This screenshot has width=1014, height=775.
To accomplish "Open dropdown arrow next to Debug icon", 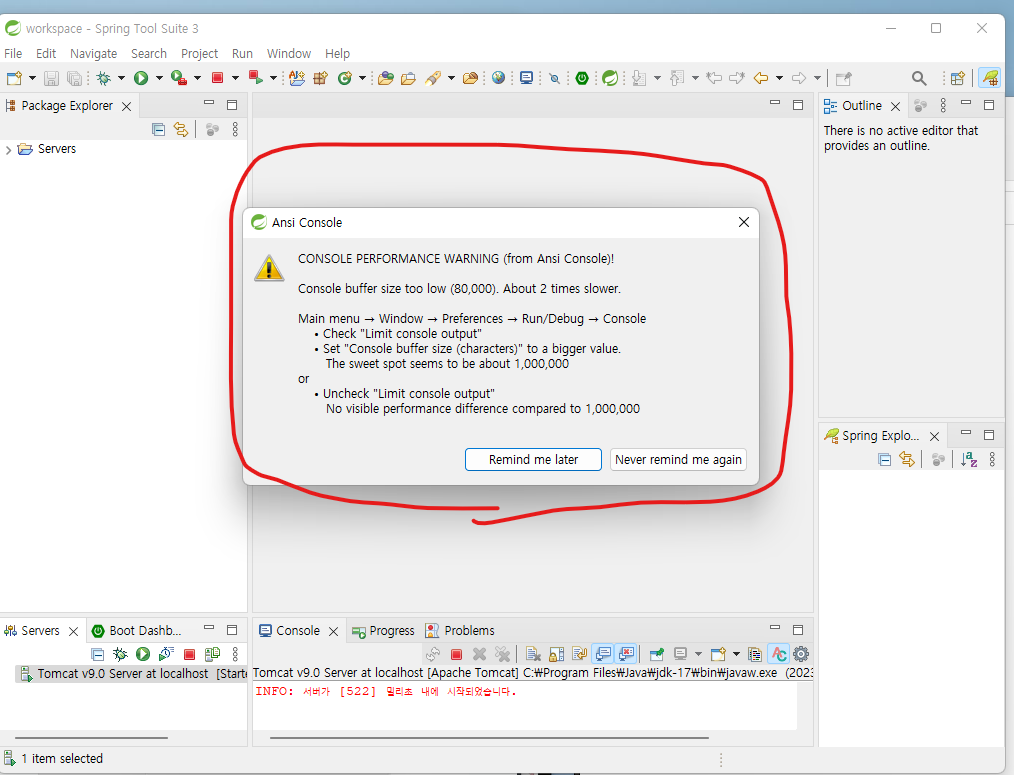I will coord(121,78).
